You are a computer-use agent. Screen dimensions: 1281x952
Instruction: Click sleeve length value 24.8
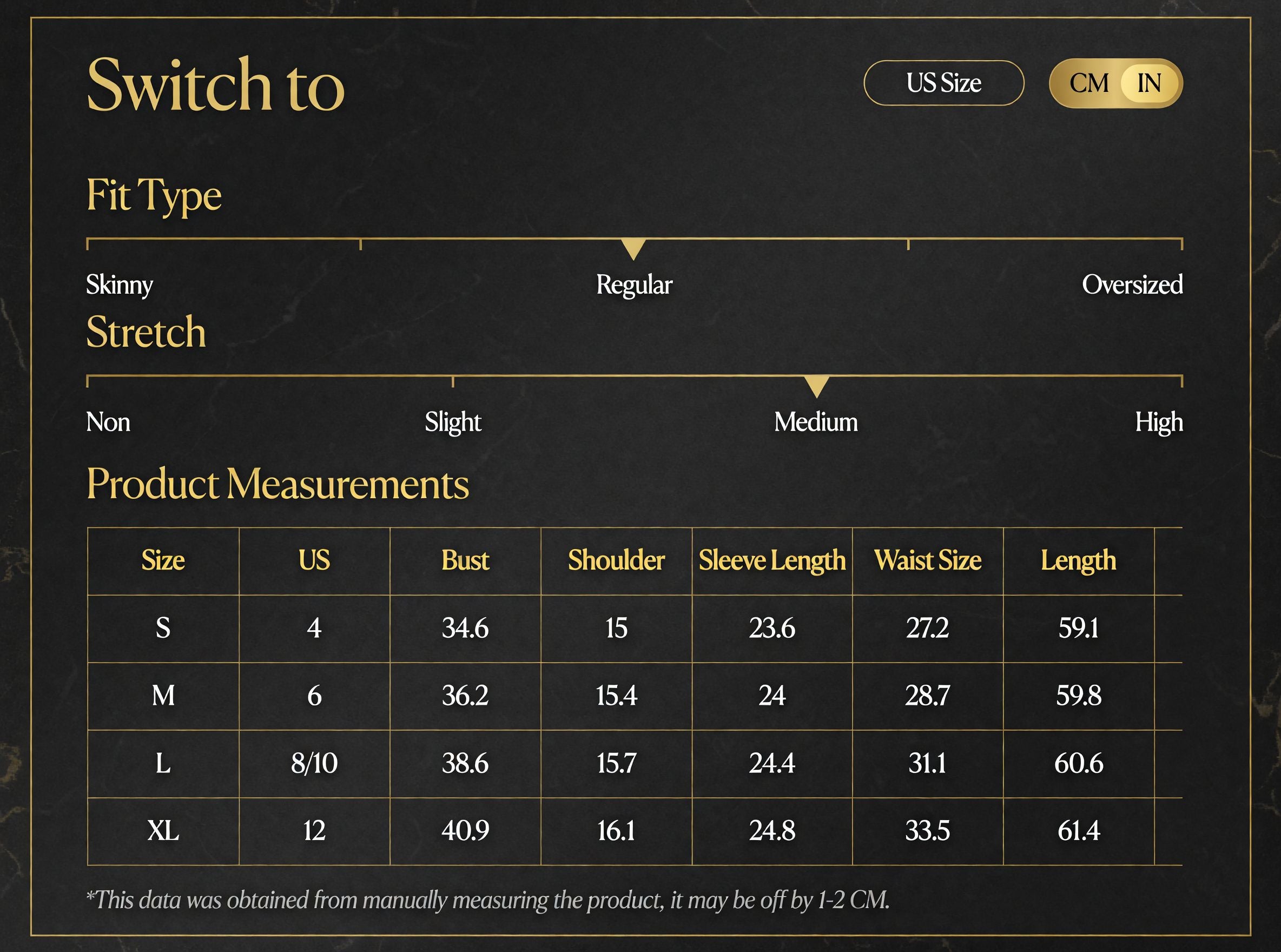[772, 831]
